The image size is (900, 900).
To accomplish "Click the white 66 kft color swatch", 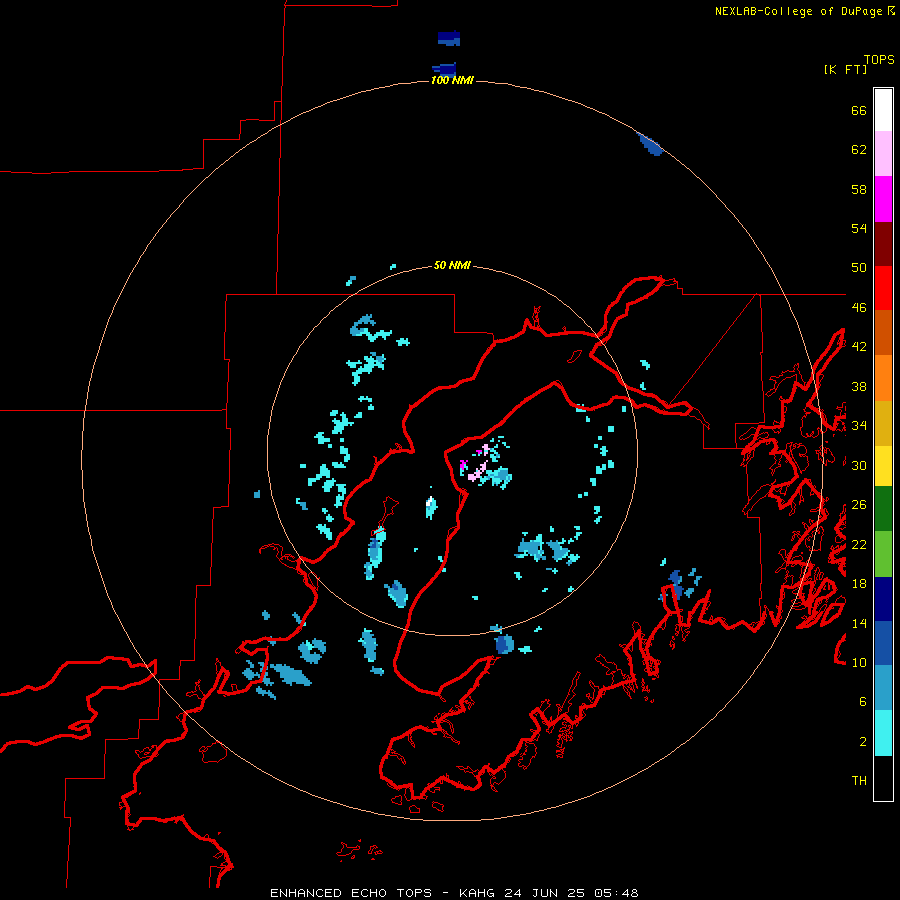I will pyautogui.click(x=883, y=110).
